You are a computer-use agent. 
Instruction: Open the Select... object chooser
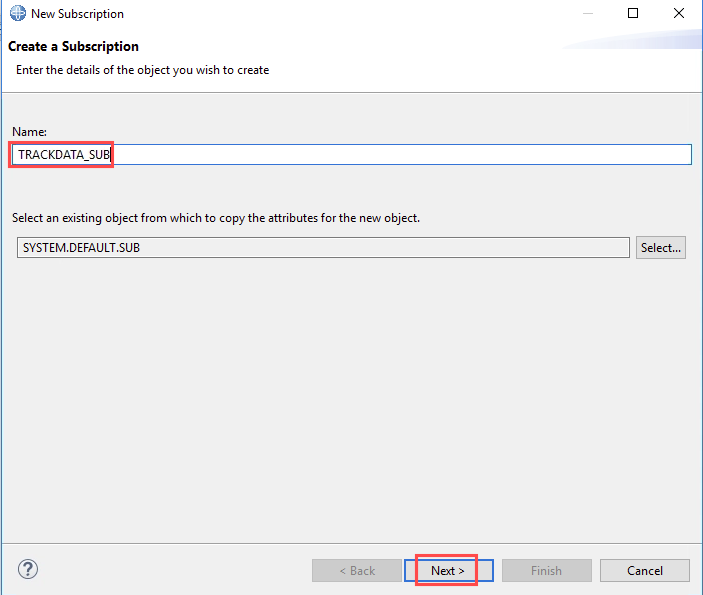tap(660, 248)
